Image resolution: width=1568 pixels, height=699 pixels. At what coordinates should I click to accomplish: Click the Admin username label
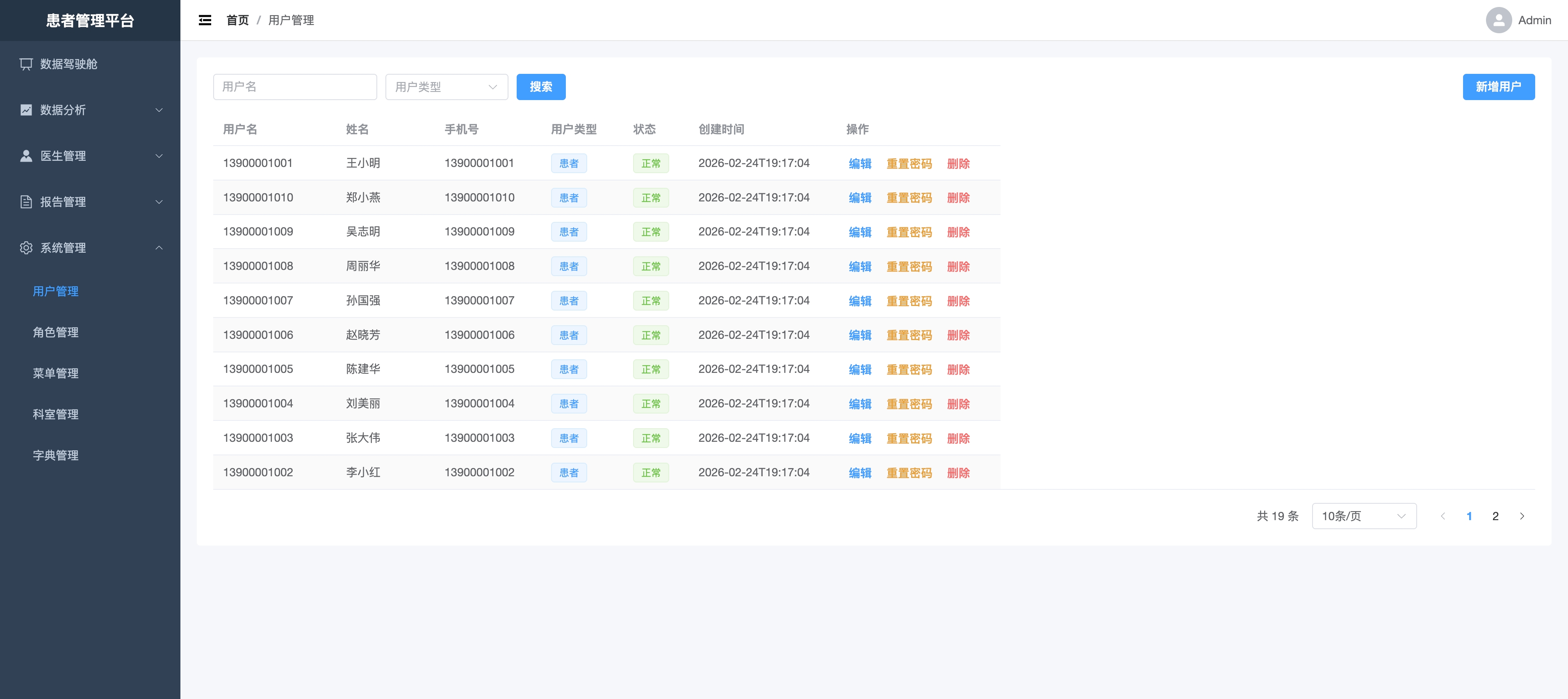click(x=1534, y=20)
